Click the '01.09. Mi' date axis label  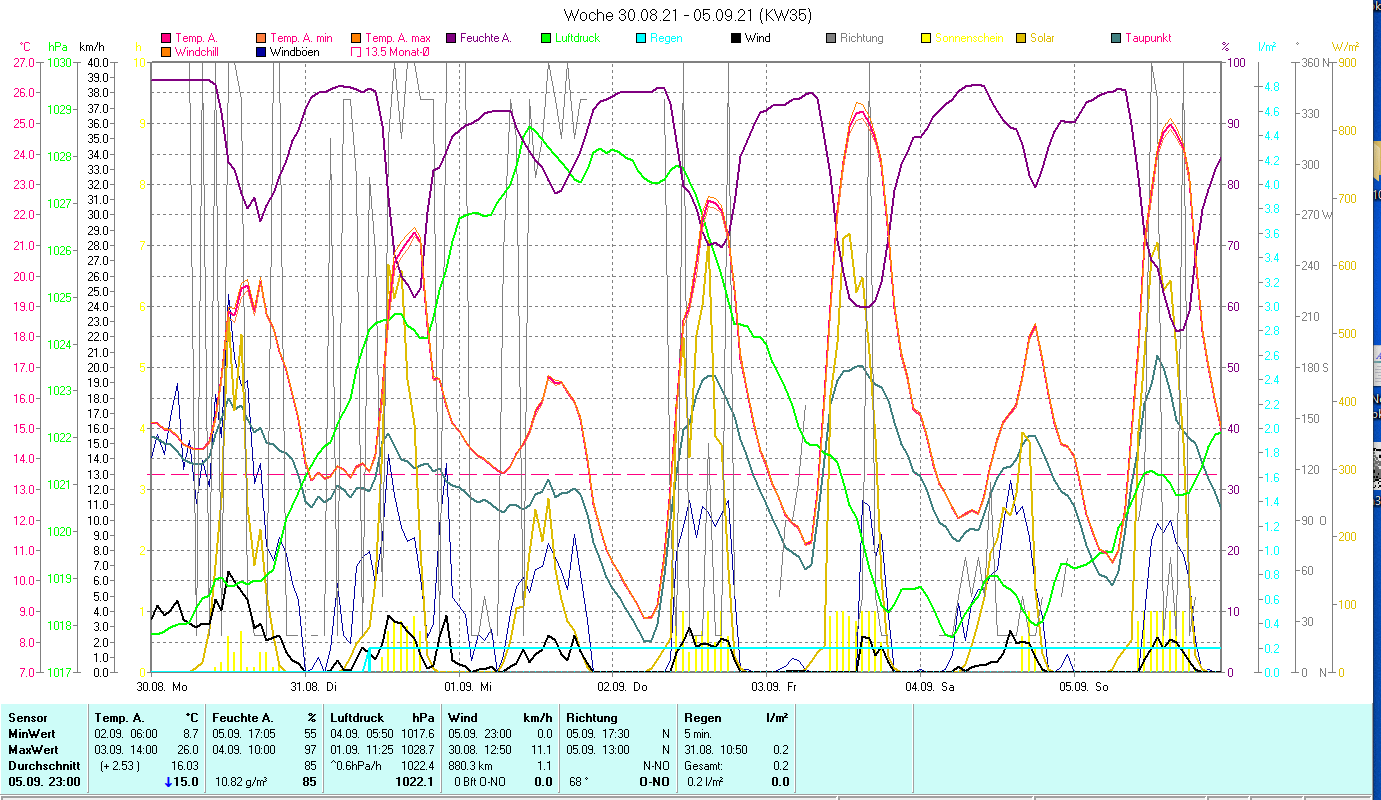tap(467, 687)
